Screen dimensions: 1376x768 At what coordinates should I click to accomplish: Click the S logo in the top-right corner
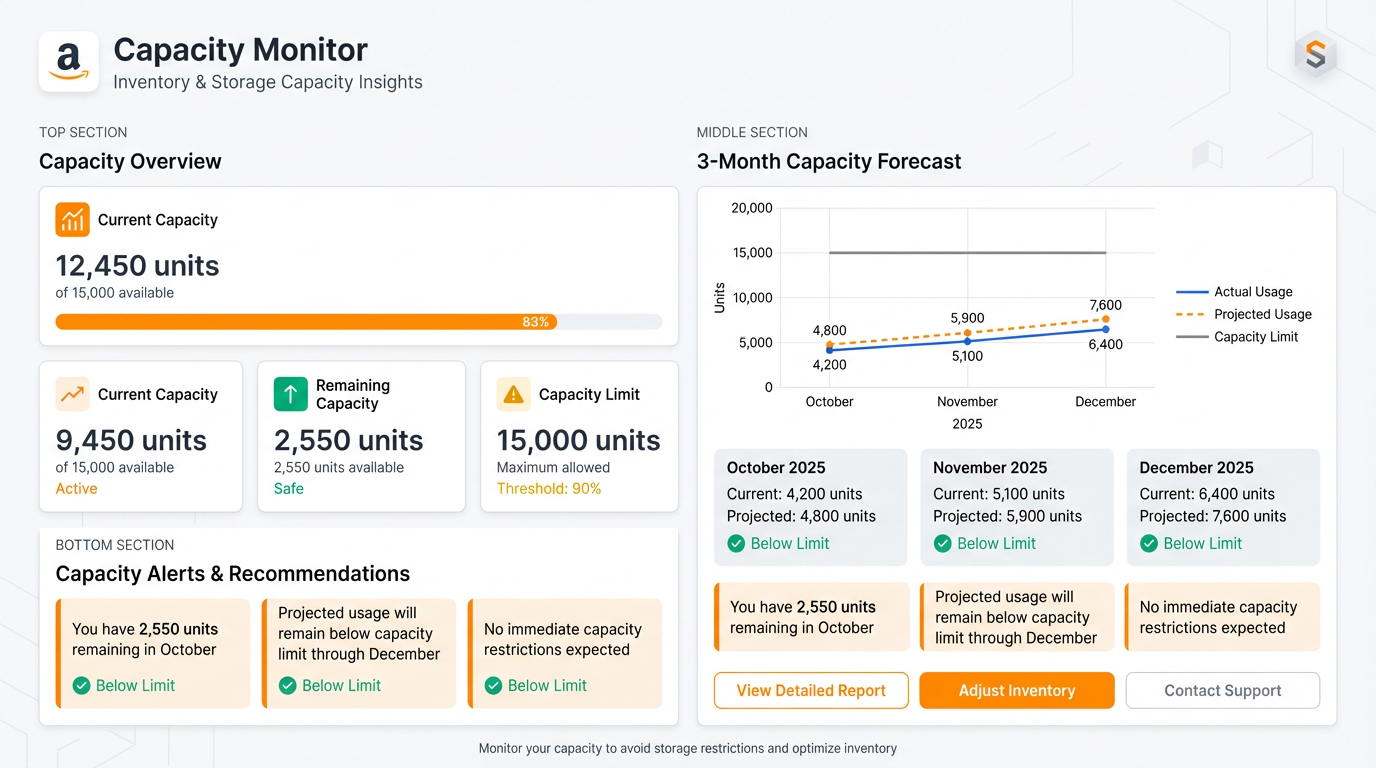[1316, 55]
